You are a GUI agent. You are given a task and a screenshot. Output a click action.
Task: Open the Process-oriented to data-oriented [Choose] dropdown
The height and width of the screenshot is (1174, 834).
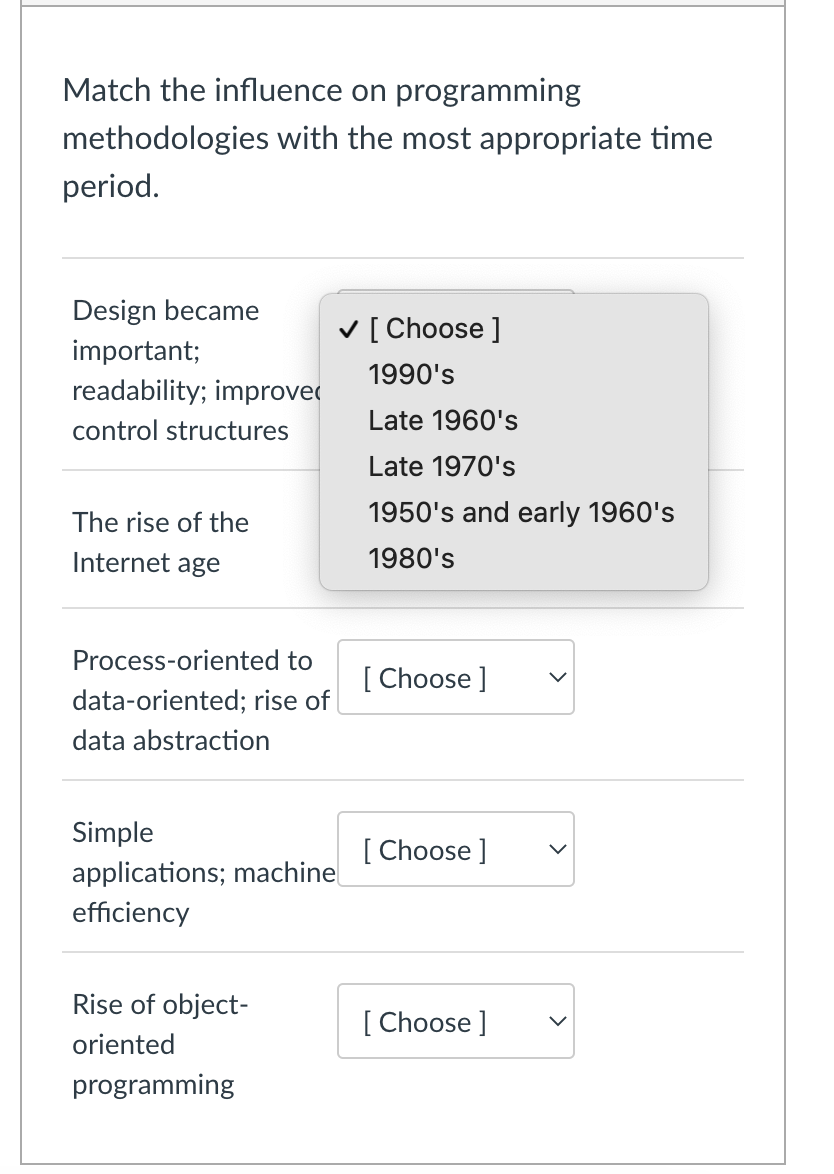point(455,678)
